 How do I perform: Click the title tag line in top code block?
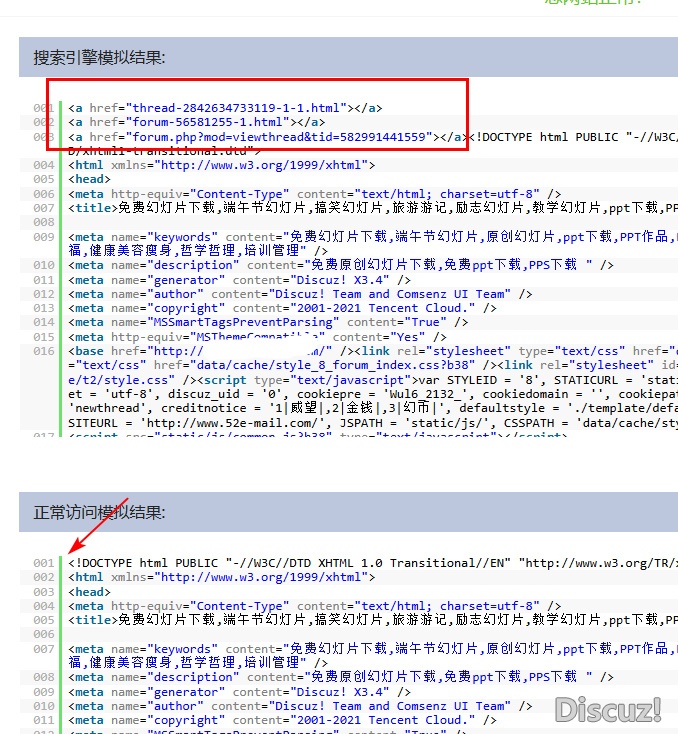click(370, 208)
